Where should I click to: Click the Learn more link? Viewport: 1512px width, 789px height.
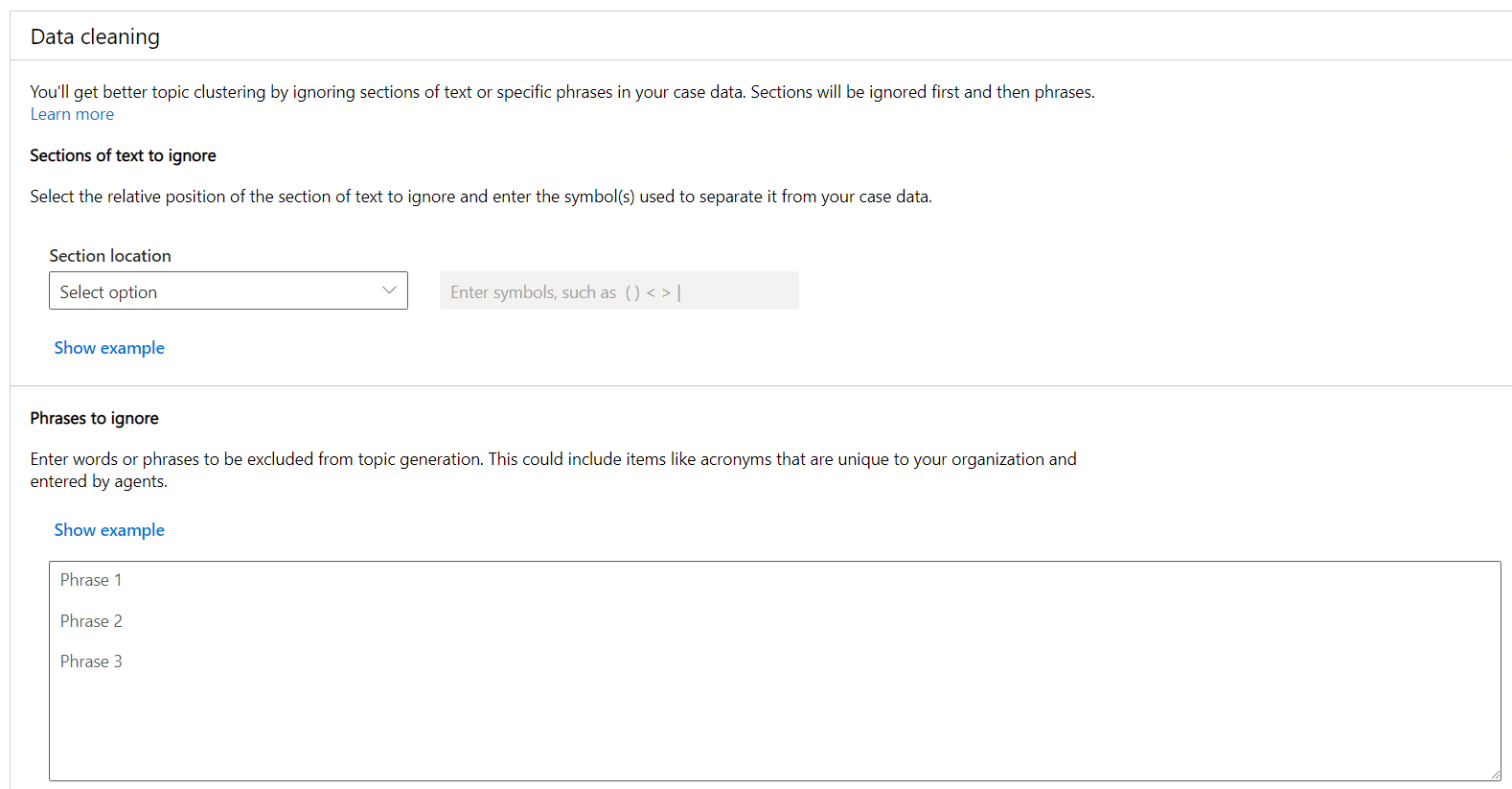pyautogui.click(x=72, y=113)
